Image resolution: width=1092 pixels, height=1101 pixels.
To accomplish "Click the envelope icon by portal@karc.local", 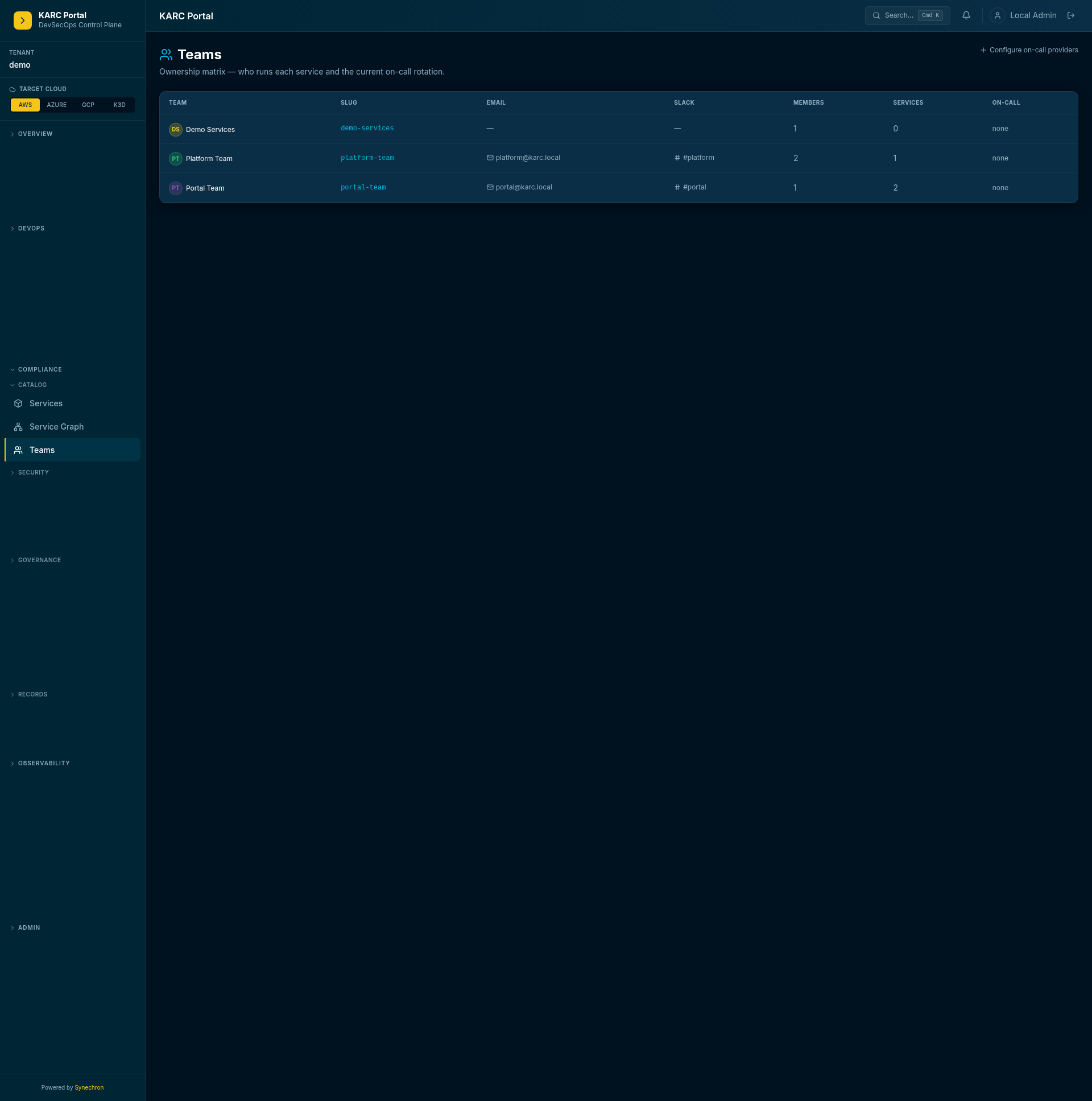I will [490, 188].
